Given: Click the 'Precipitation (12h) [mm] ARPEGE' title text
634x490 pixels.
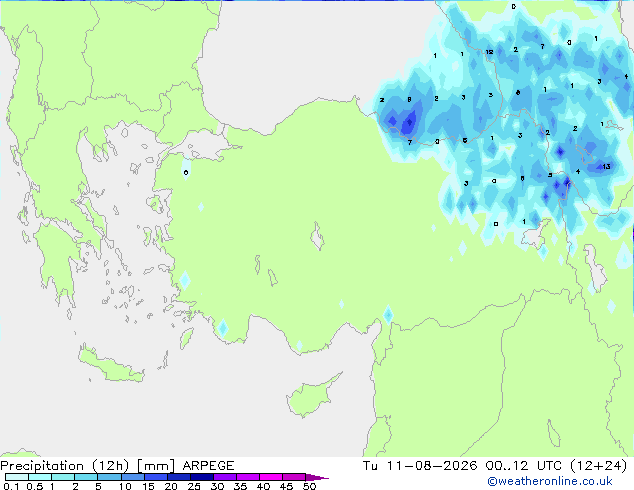Looking at the screenshot, I should tap(117, 466).
